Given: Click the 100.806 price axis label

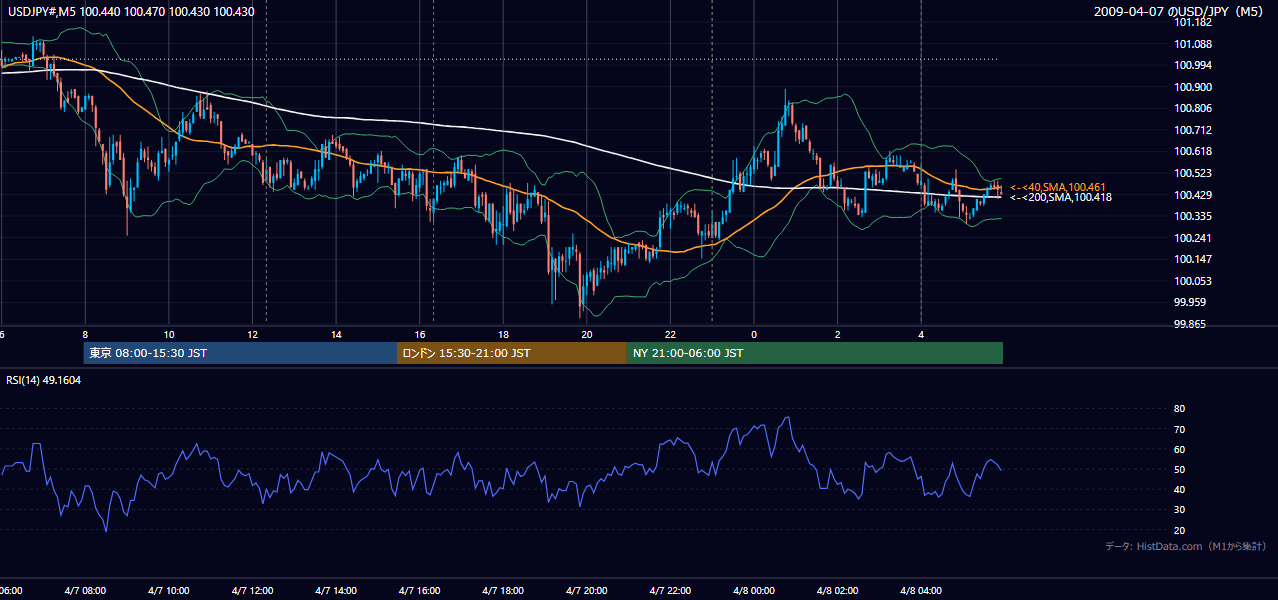Looking at the screenshot, I should (x=1193, y=108).
